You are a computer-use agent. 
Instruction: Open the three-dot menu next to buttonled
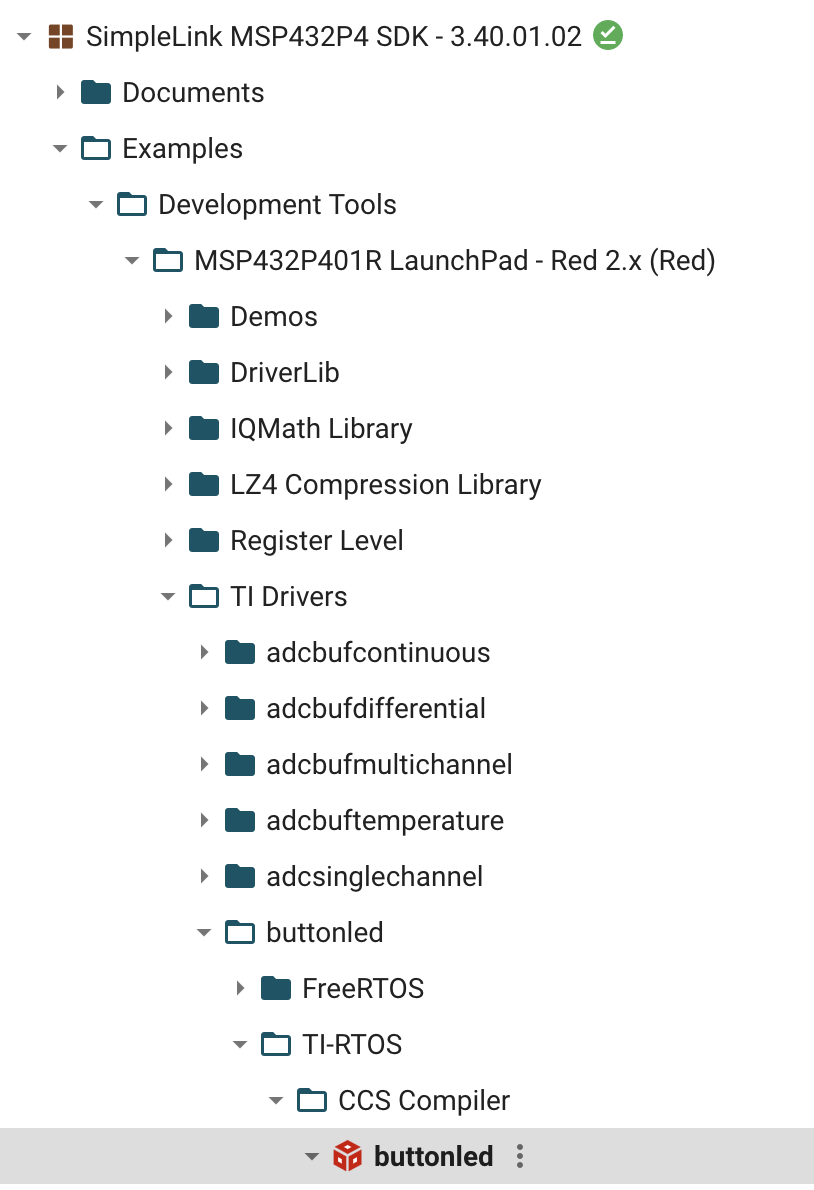pyautogui.click(x=519, y=1156)
